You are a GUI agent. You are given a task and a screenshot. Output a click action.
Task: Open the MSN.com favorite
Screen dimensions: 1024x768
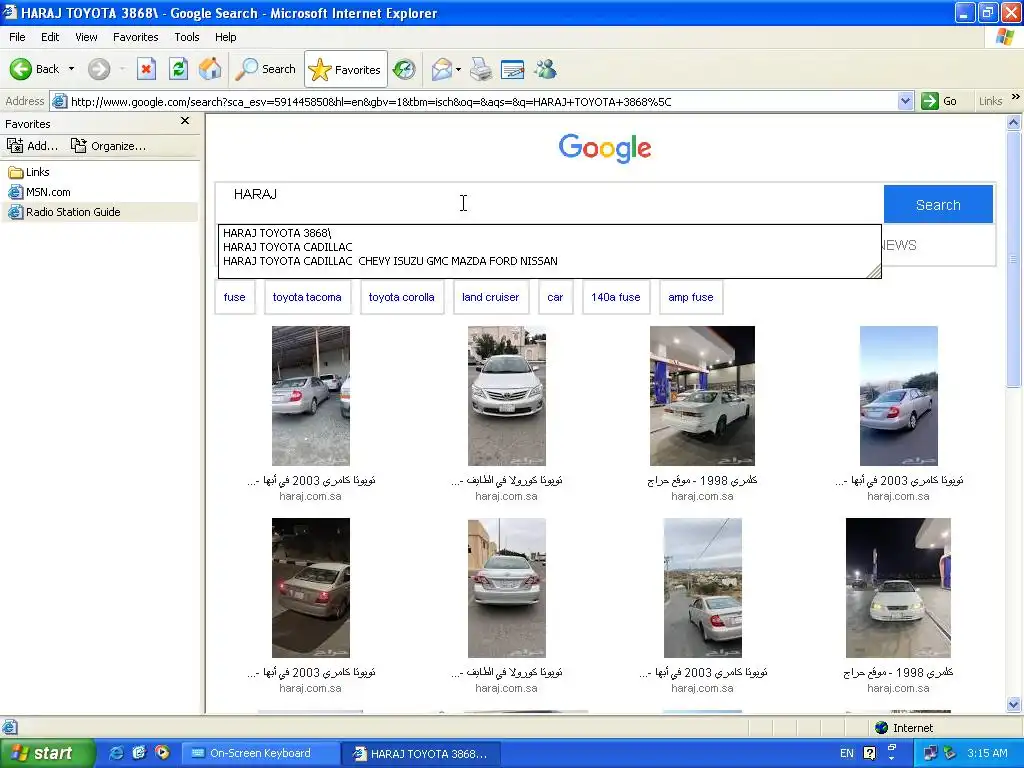click(x=39, y=192)
